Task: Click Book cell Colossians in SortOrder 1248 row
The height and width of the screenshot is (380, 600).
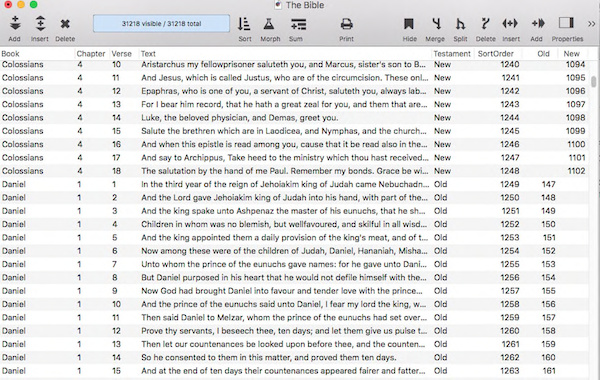Action: click(x=23, y=171)
